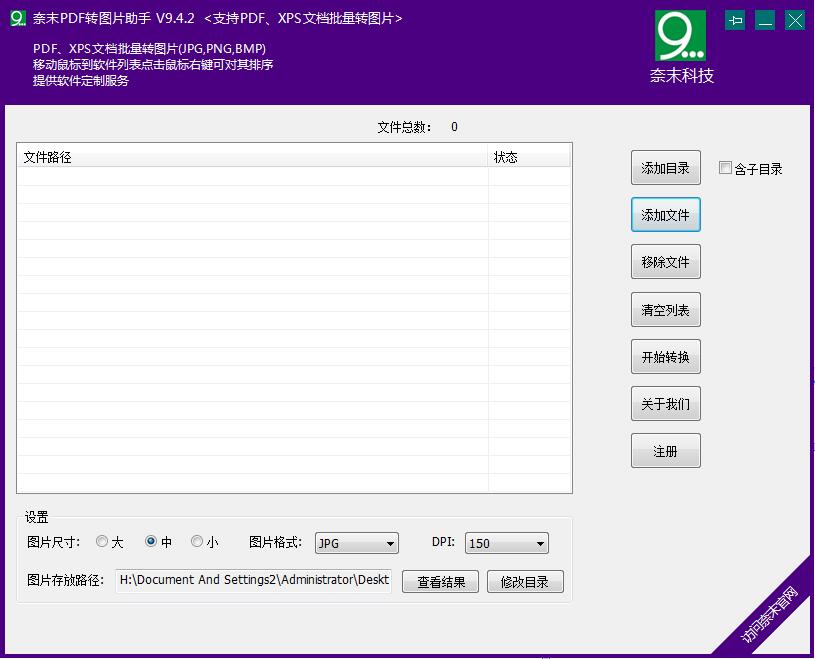Click the 奈末科技 text under logo
The image size is (815, 659).
[681, 76]
